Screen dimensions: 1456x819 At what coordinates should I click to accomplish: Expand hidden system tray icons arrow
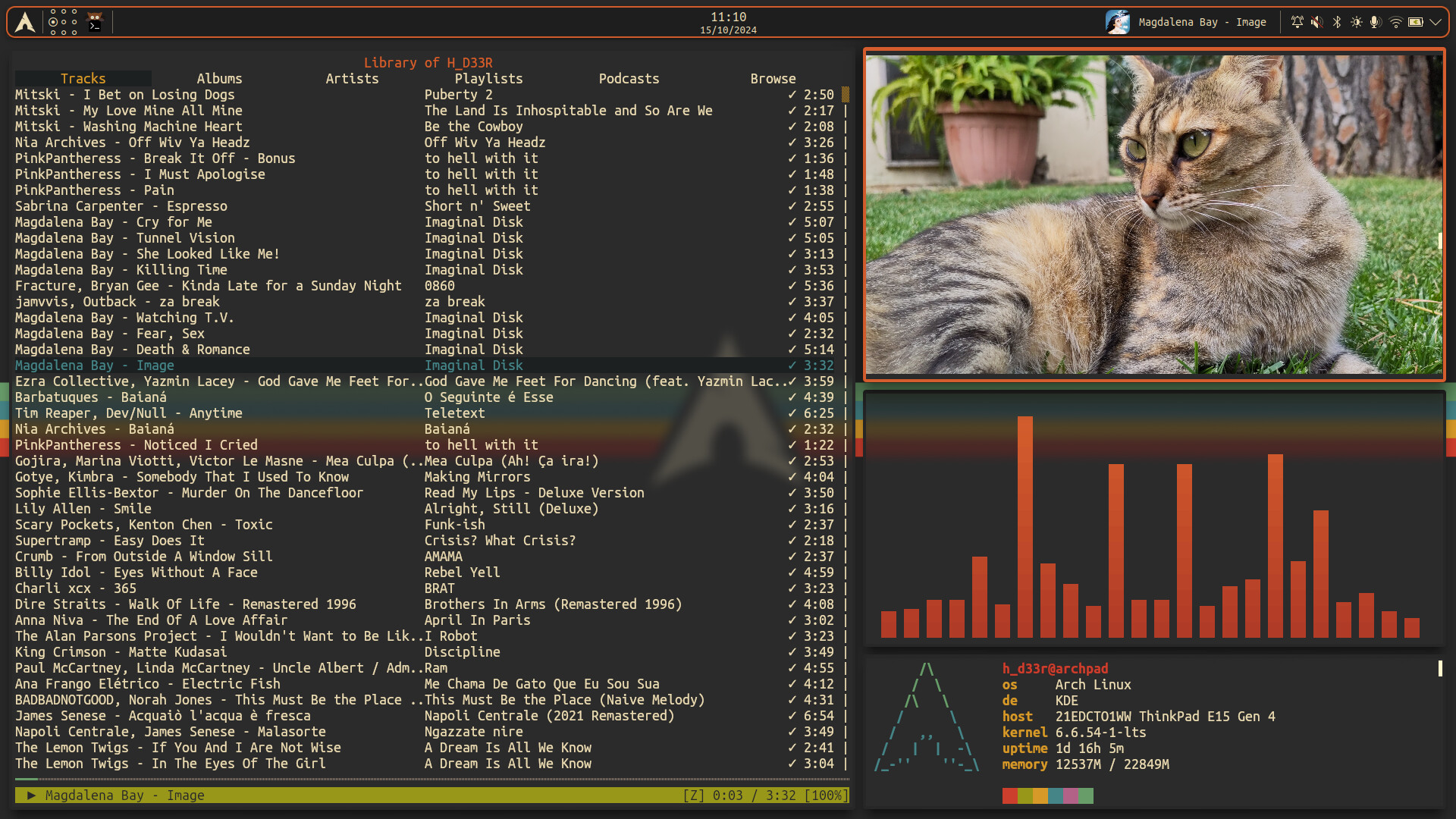pos(1436,22)
